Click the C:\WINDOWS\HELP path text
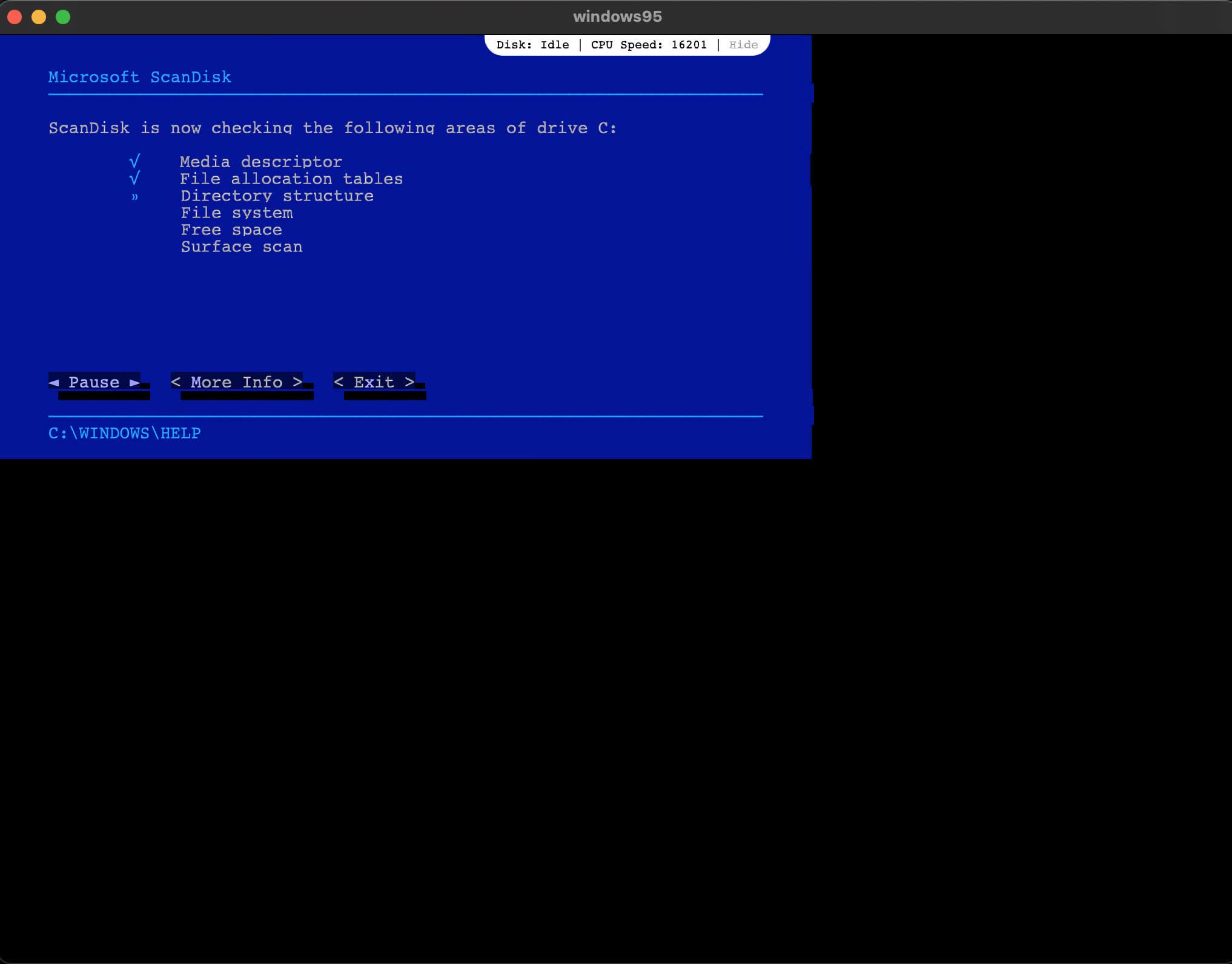 124,433
